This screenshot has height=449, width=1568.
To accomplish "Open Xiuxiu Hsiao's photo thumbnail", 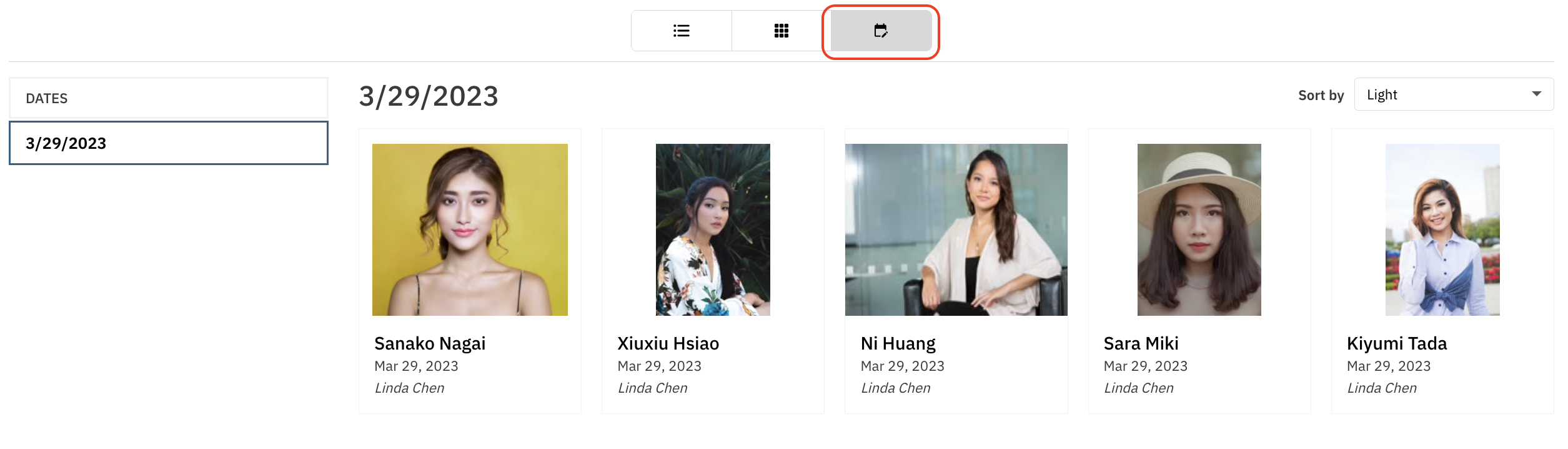I will click(713, 230).
